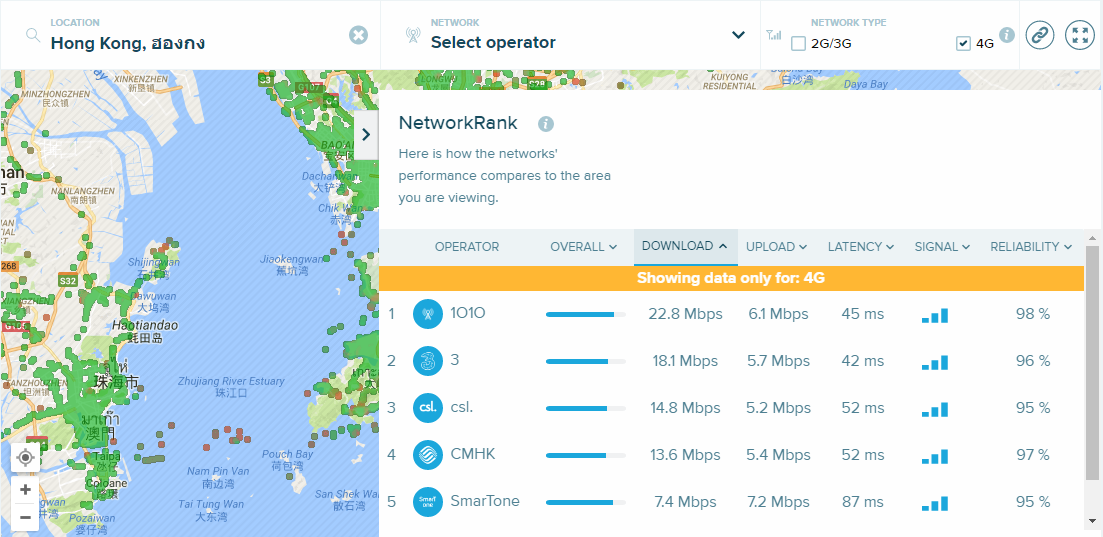The image size is (1103, 537).
Task: Click the NetworkRank info icon
Action: (x=546, y=125)
